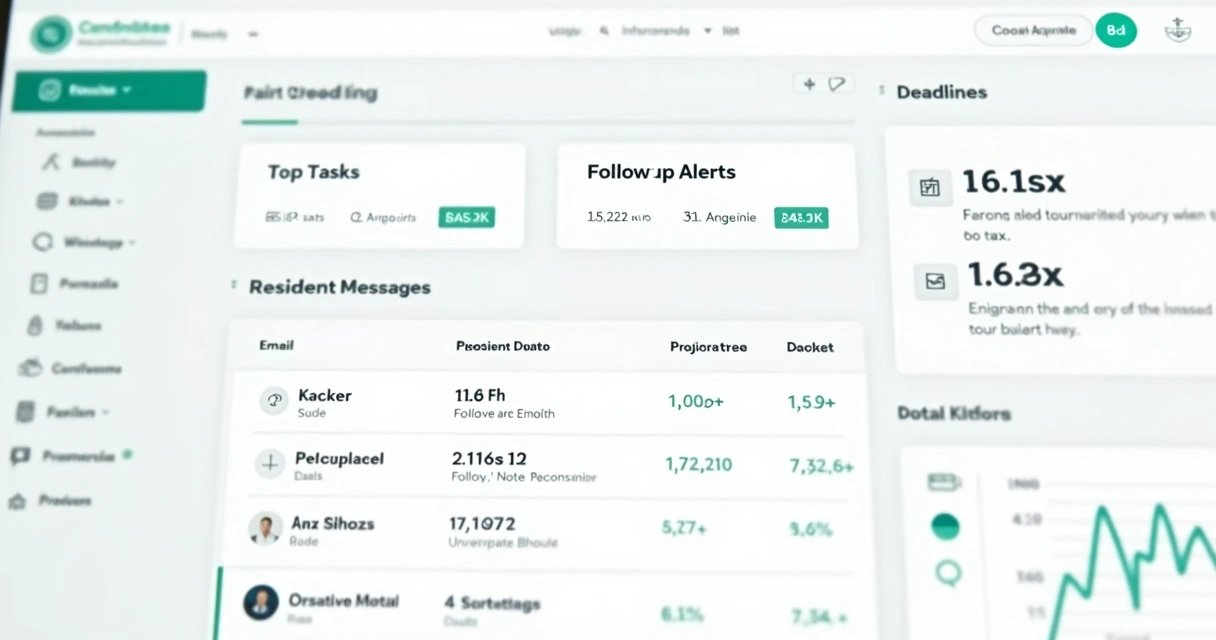
Task: Click the 1,72,210 value in Pelcuplacel row
Action: point(699,465)
